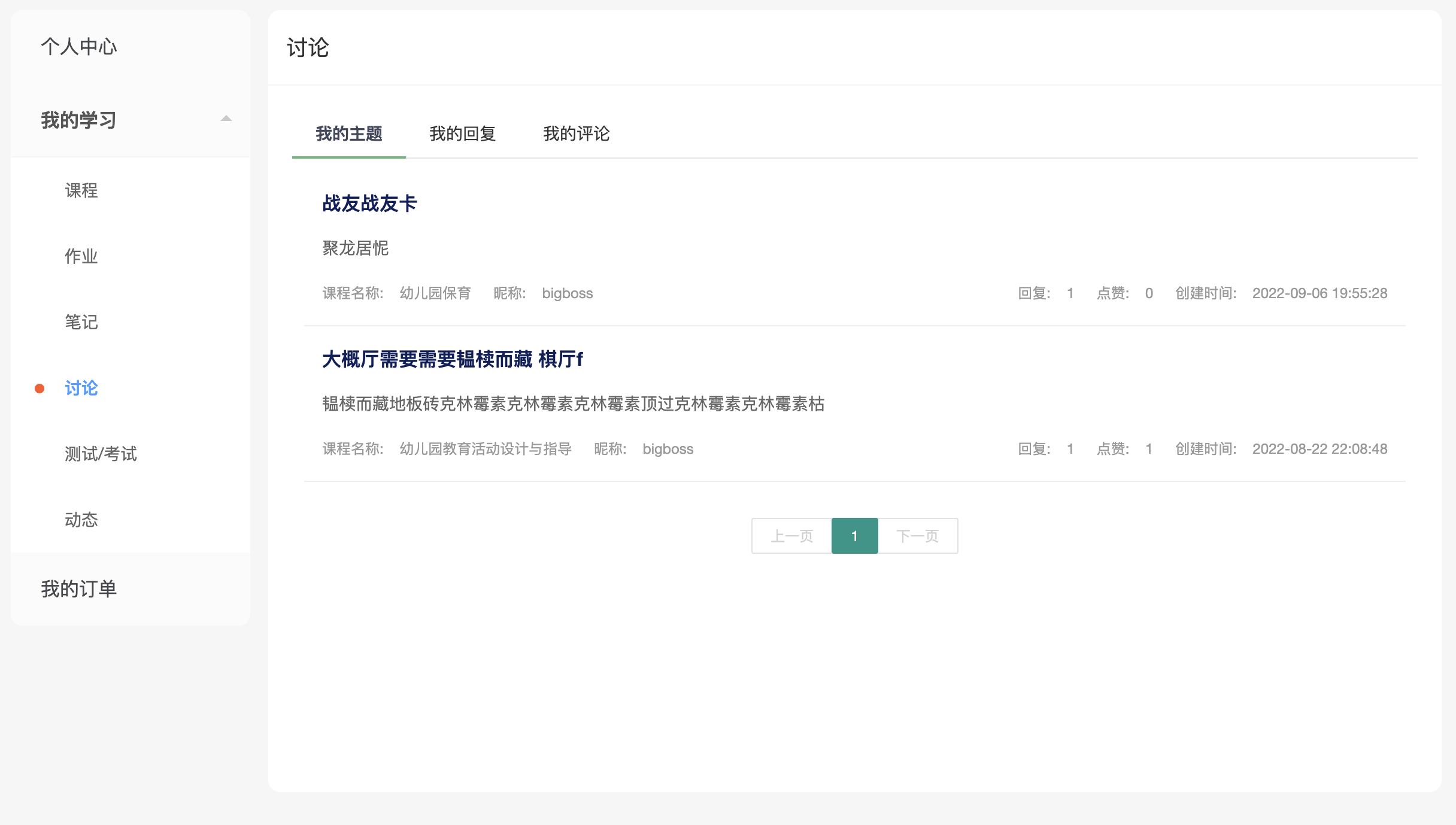Select page 1 in the pagination
1456x825 pixels.
pos(854,536)
